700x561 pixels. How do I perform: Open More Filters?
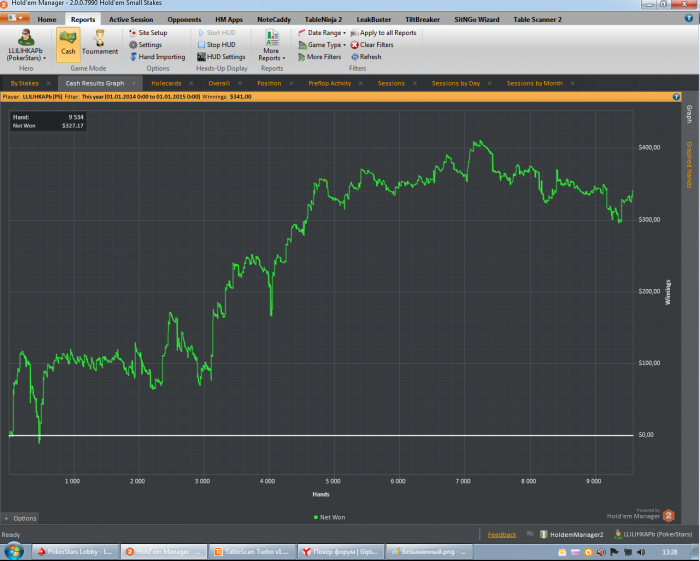[x=319, y=57]
